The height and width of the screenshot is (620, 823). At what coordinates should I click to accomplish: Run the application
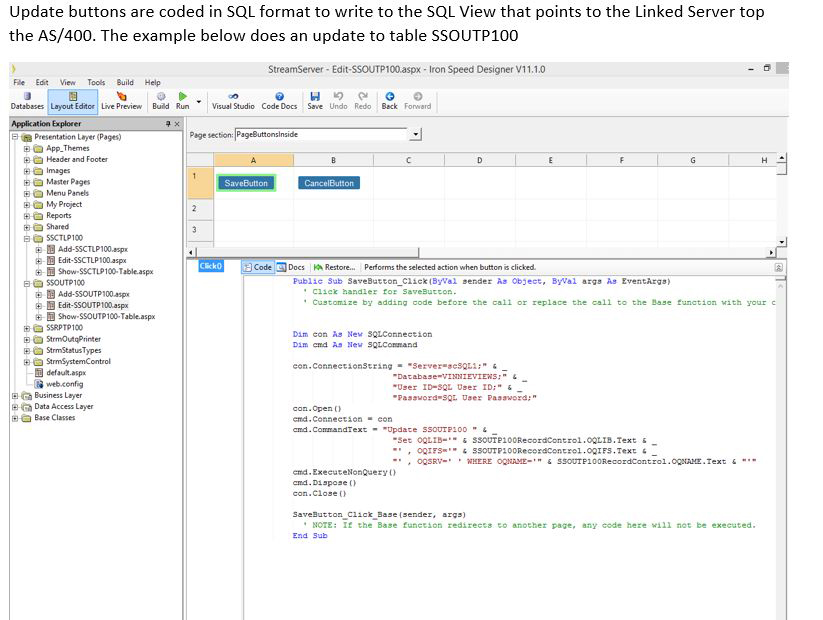[181, 98]
